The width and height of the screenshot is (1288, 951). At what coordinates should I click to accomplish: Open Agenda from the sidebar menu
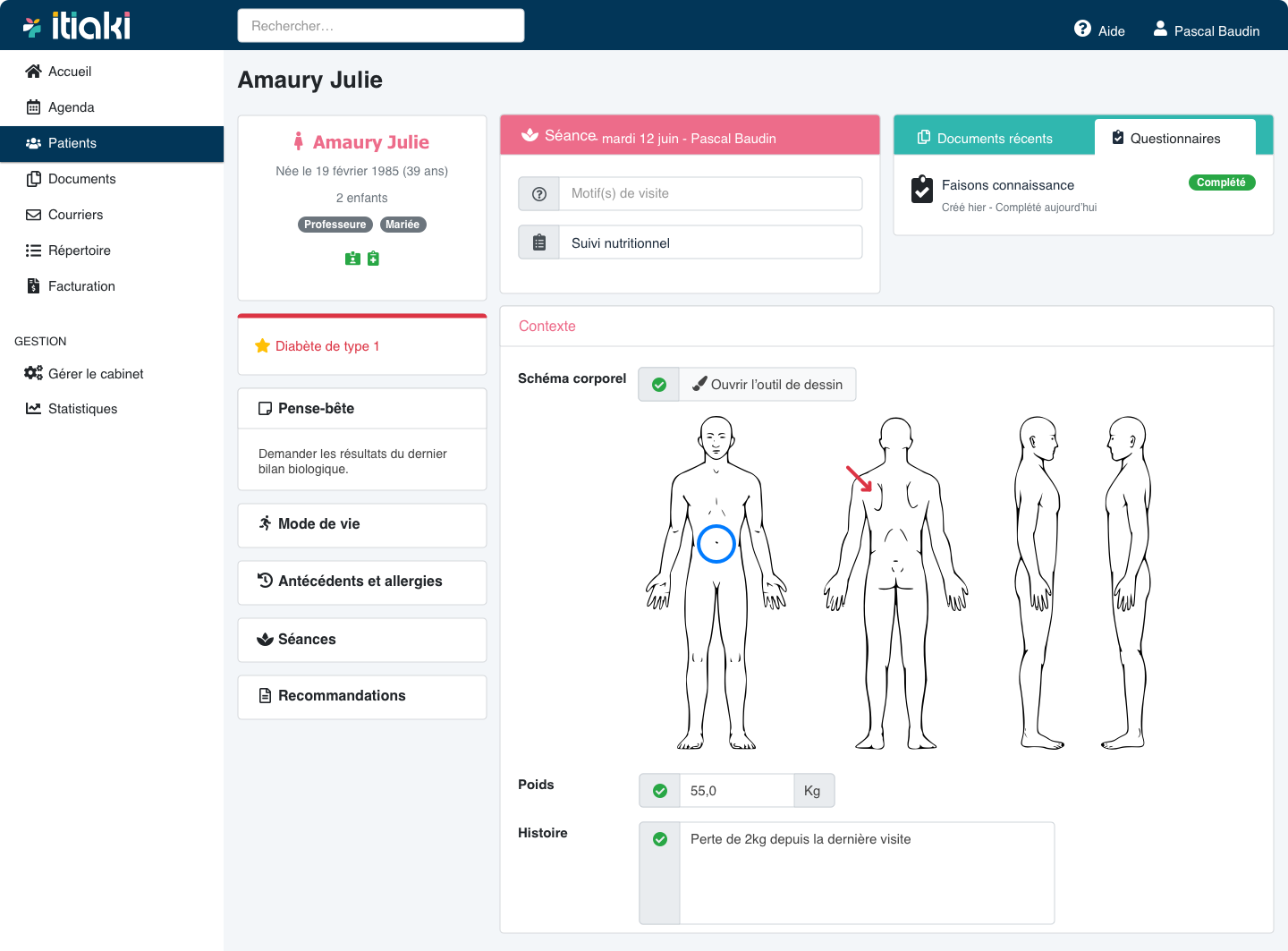tap(71, 107)
